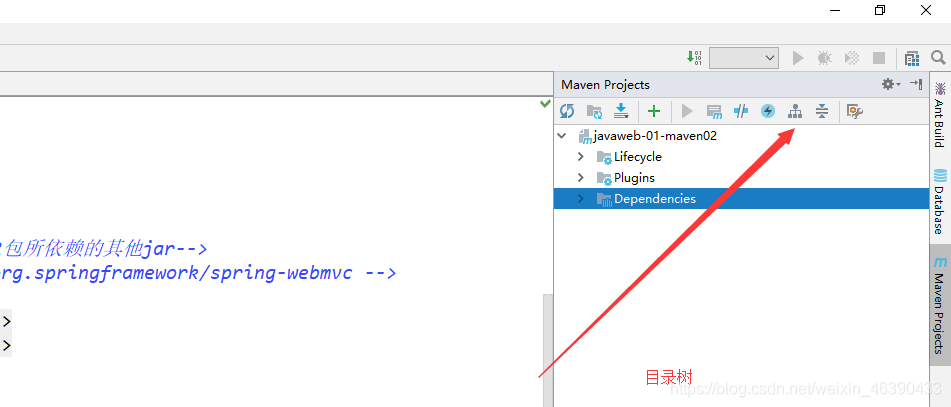Toggle offline mode icon

coord(741,111)
